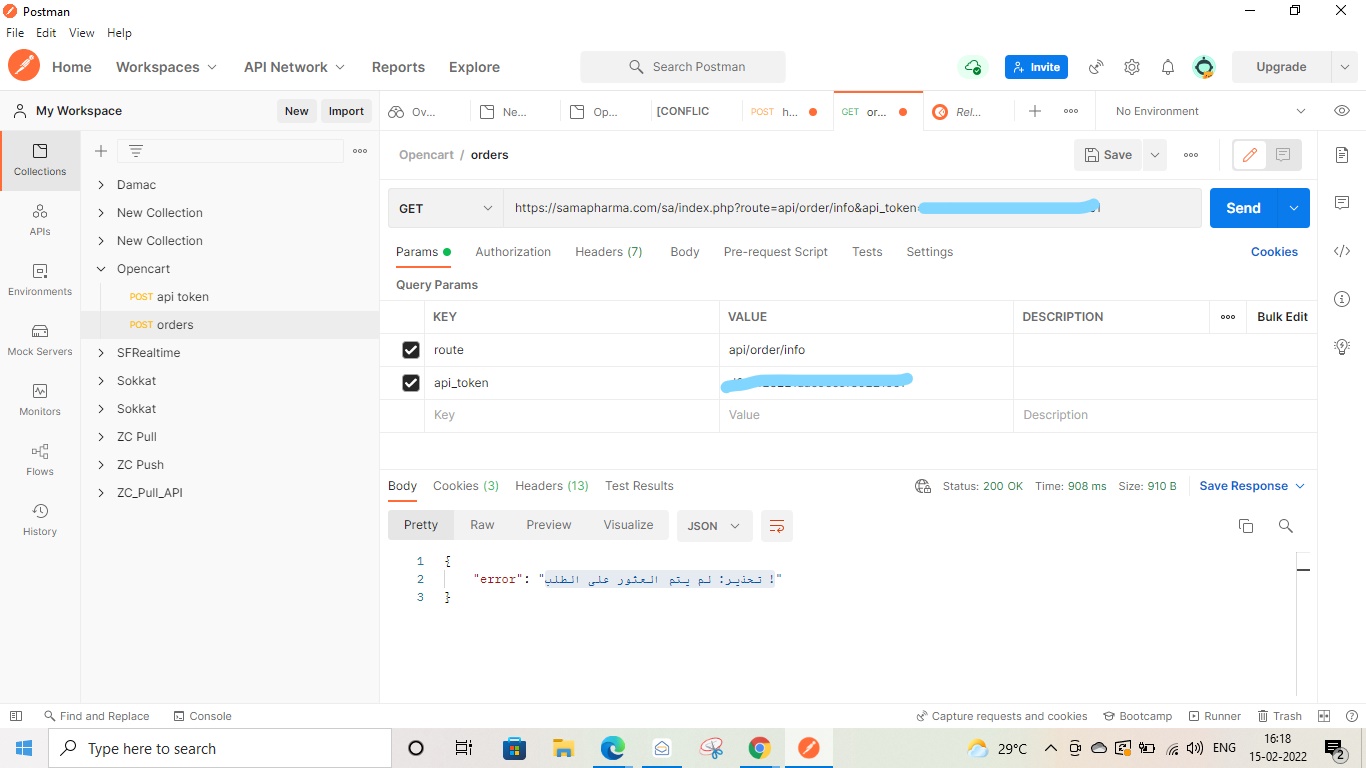Open the environment quick look eye icon
The width and height of the screenshot is (1366, 768).
1342,111
